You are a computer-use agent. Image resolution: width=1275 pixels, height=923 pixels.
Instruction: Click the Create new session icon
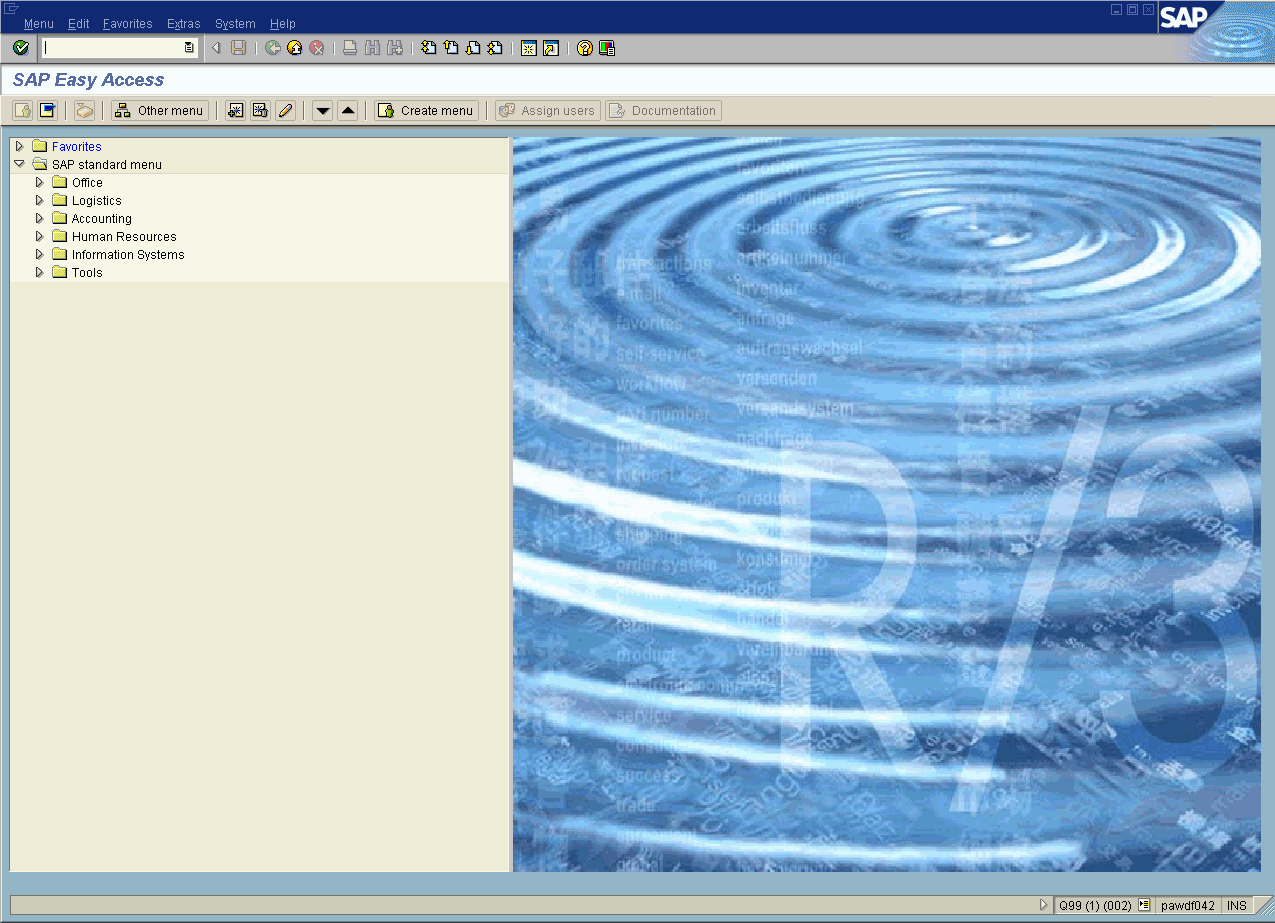(x=528, y=48)
